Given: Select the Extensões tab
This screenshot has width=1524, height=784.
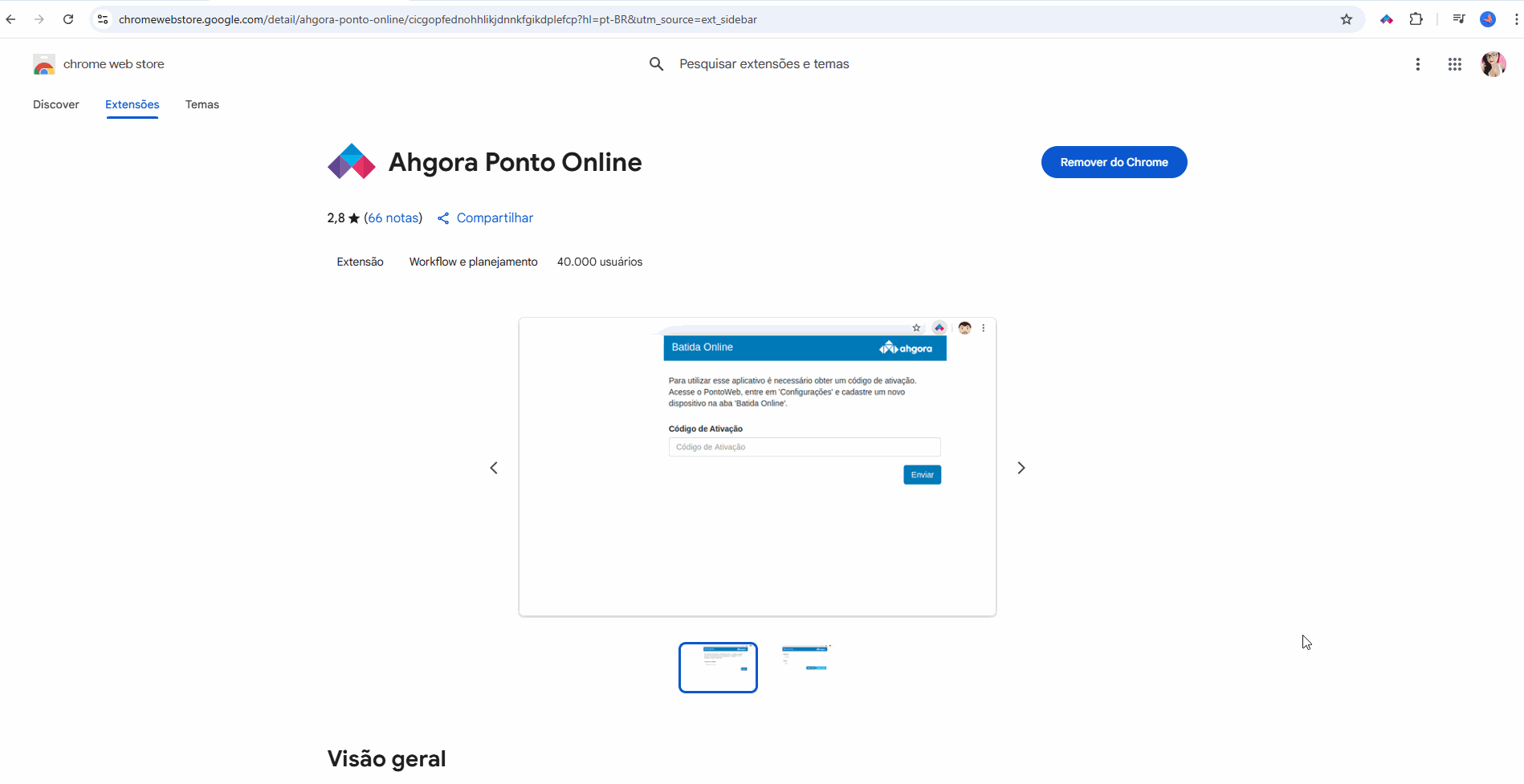Looking at the screenshot, I should click(x=132, y=104).
